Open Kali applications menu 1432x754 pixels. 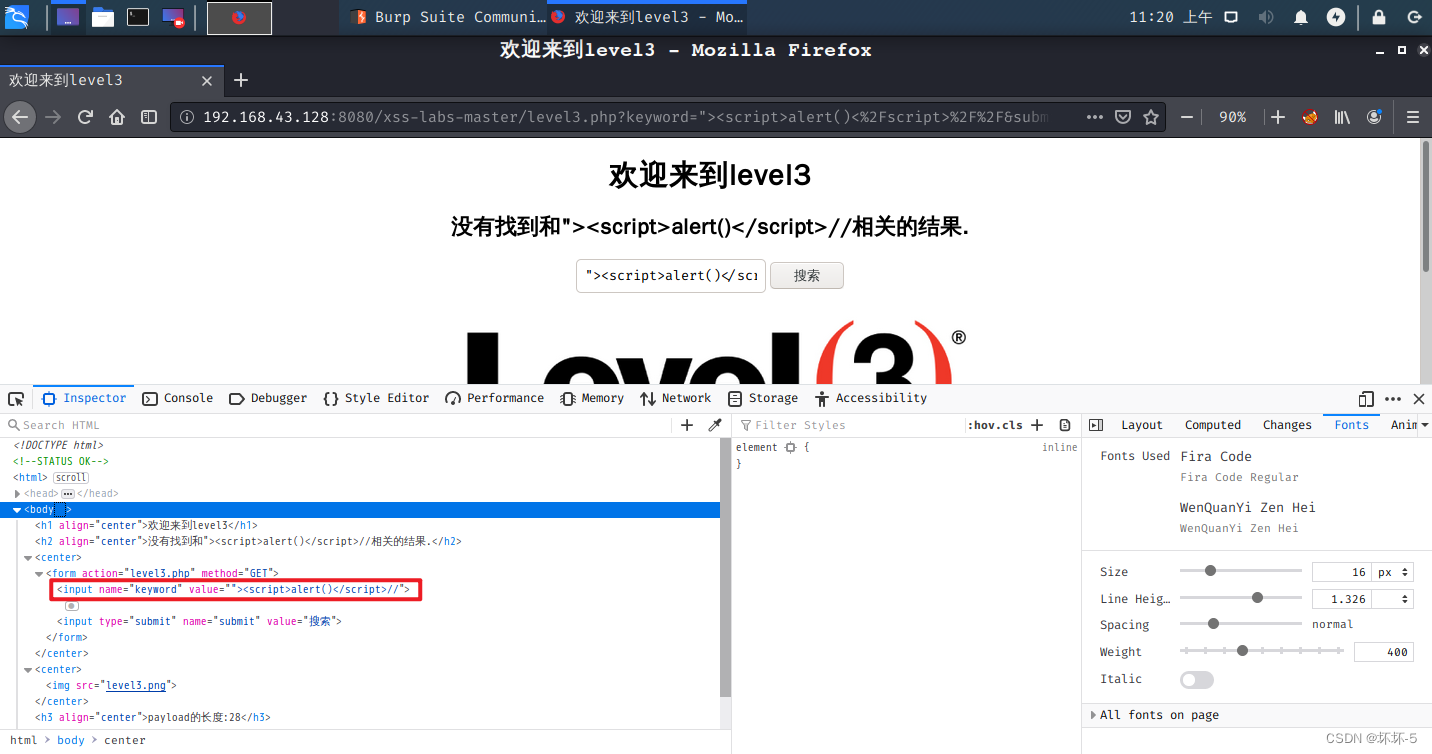tap(17, 17)
